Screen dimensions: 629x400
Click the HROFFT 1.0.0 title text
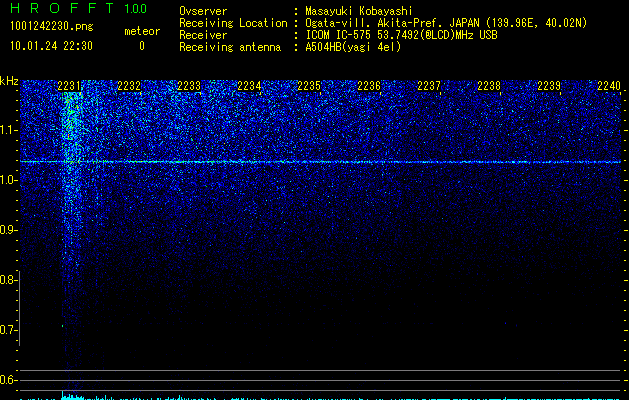click(x=79, y=8)
